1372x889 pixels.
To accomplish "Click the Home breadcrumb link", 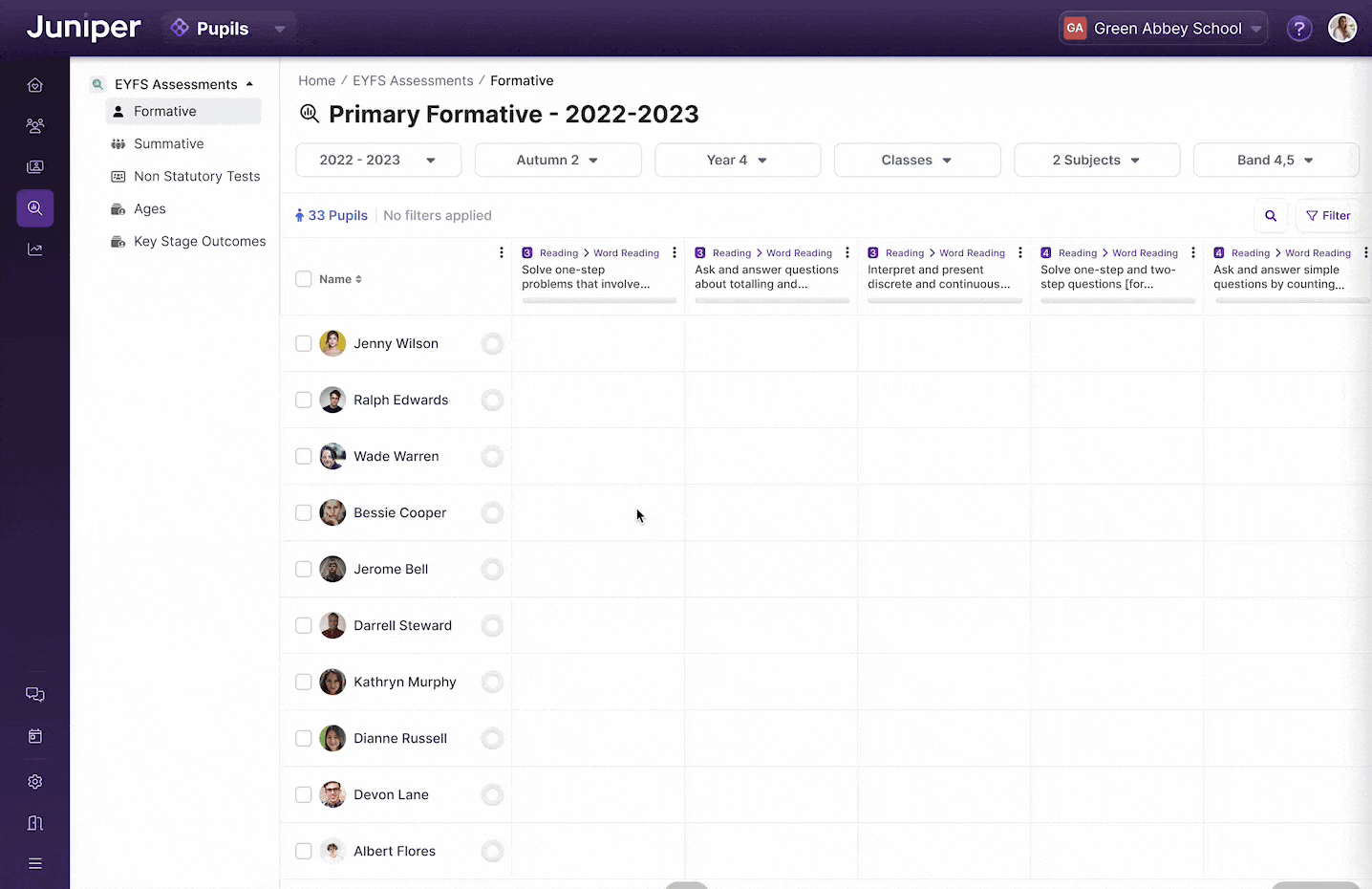I will tap(316, 81).
